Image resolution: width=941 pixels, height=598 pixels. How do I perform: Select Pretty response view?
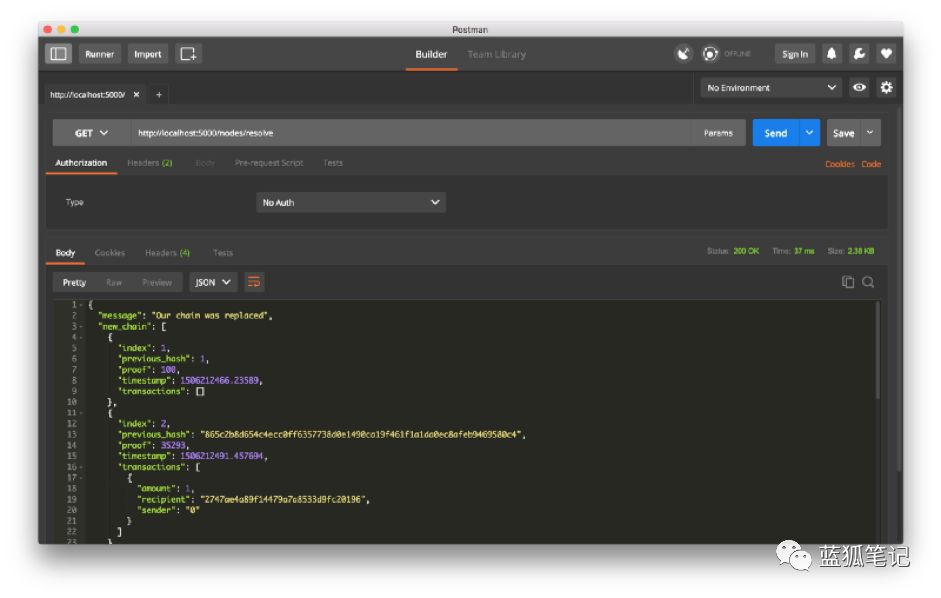[x=74, y=282]
